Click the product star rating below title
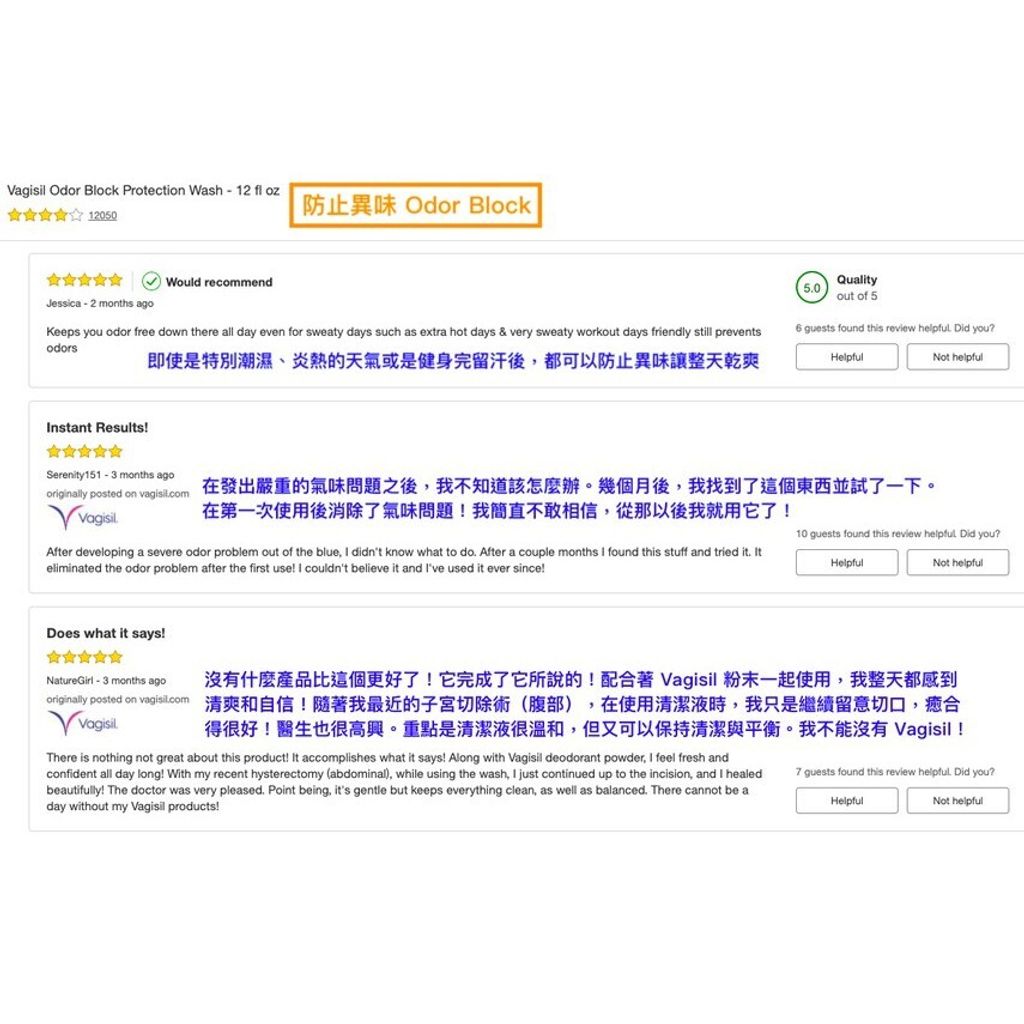Screen dimensions: 1024x1024 [x=45, y=215]
